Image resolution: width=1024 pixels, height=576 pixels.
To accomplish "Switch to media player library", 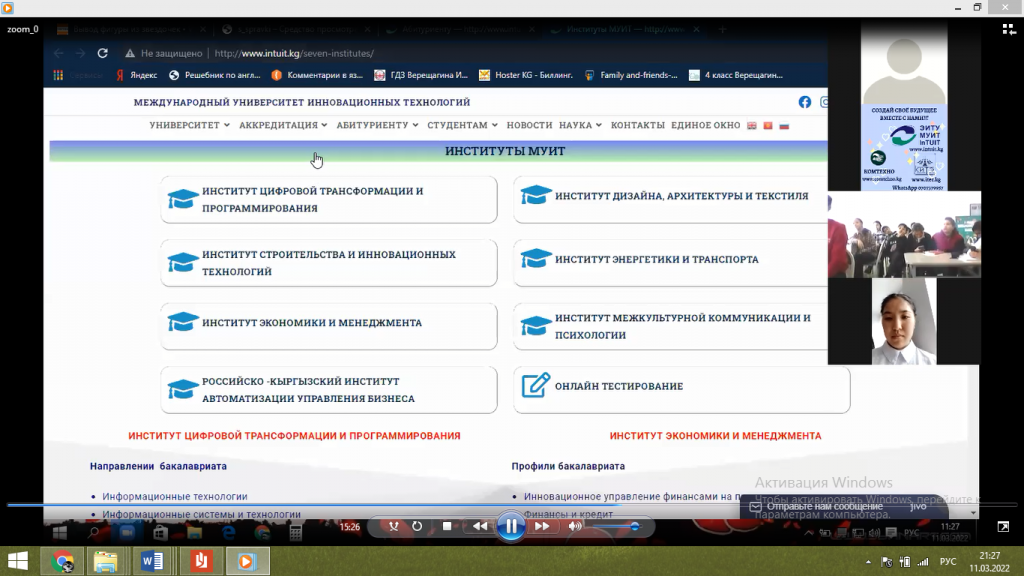I will coord(1009,29).
